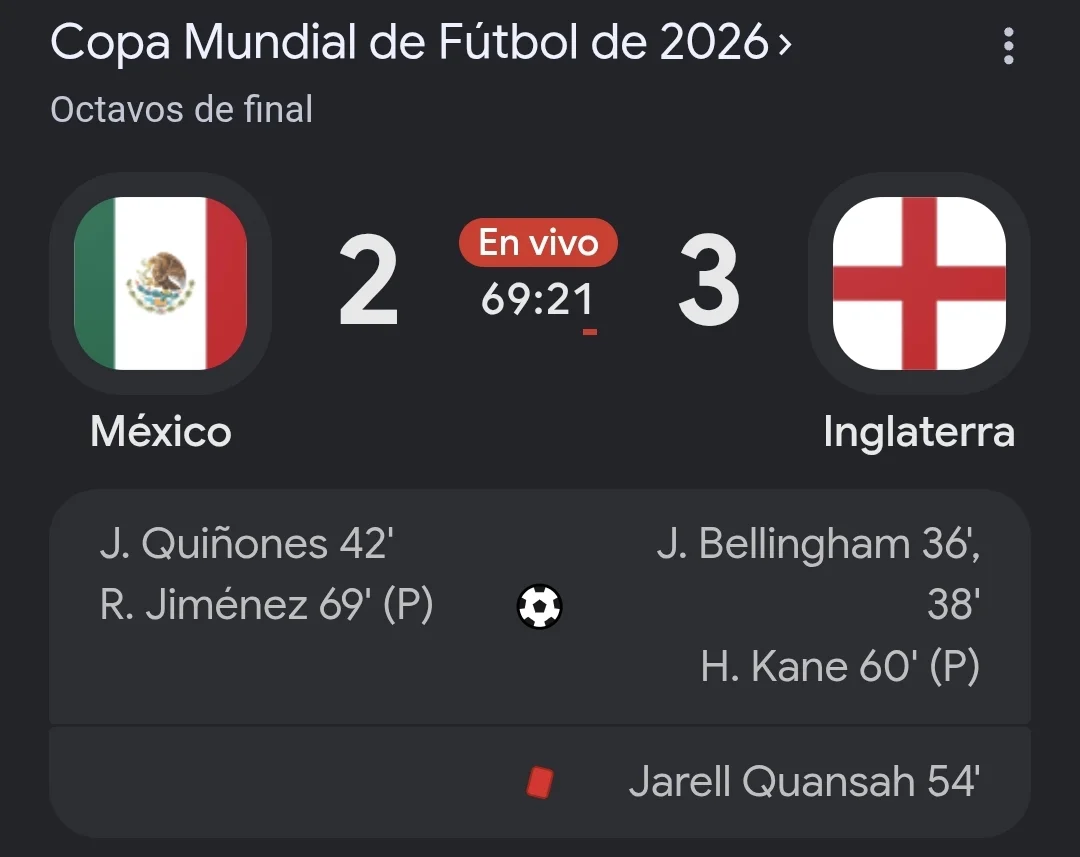The image size is (1080, 857).
Task: Select the México team name
Action: [160, 432]
